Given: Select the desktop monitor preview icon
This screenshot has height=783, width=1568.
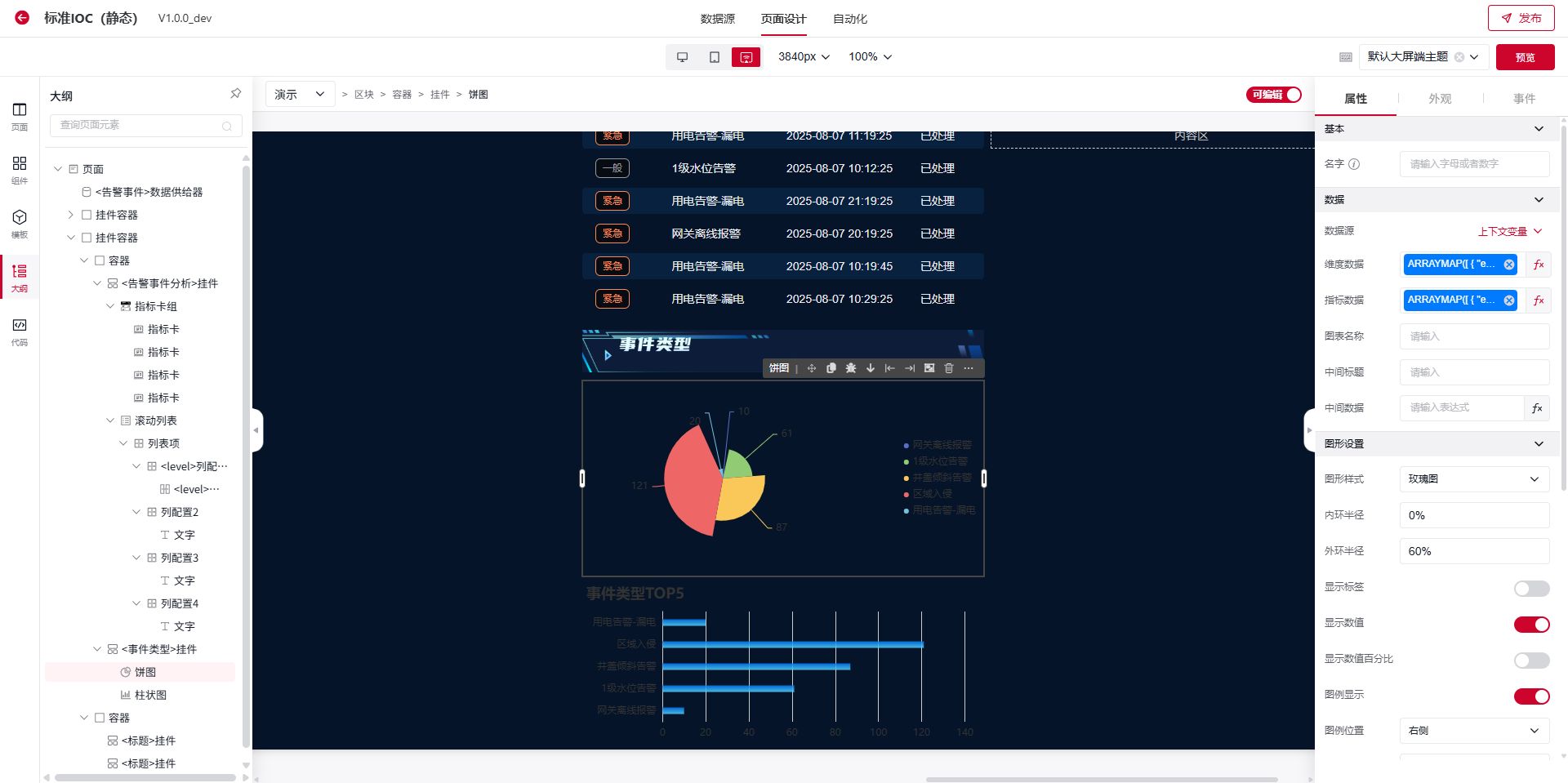Looking at the screenshot, I should 682,57.
